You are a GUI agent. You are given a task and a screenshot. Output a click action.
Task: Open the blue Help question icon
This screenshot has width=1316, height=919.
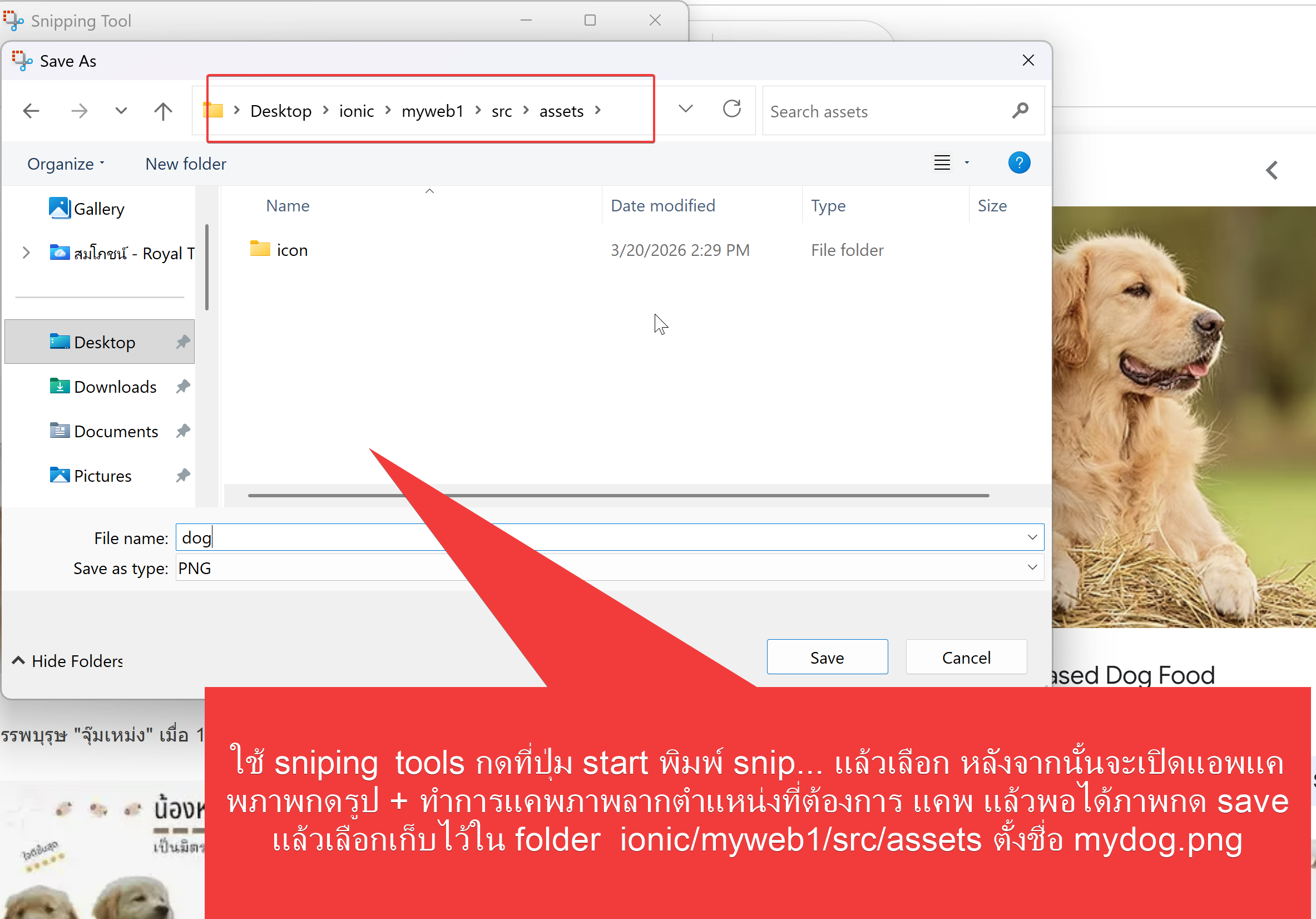1018,163
